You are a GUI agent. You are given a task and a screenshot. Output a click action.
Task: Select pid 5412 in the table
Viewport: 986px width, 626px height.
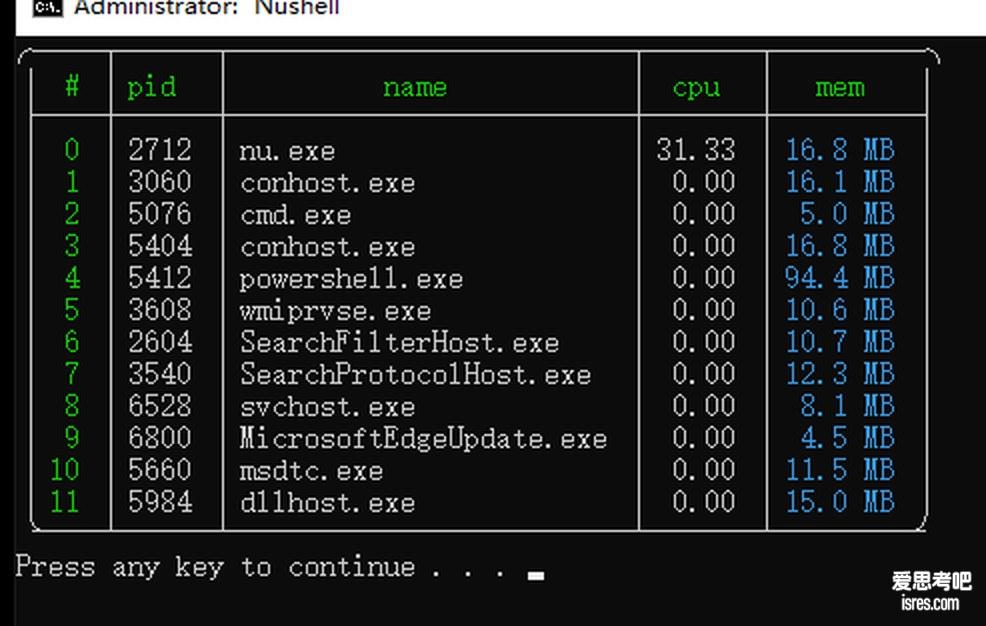point(160,278)
